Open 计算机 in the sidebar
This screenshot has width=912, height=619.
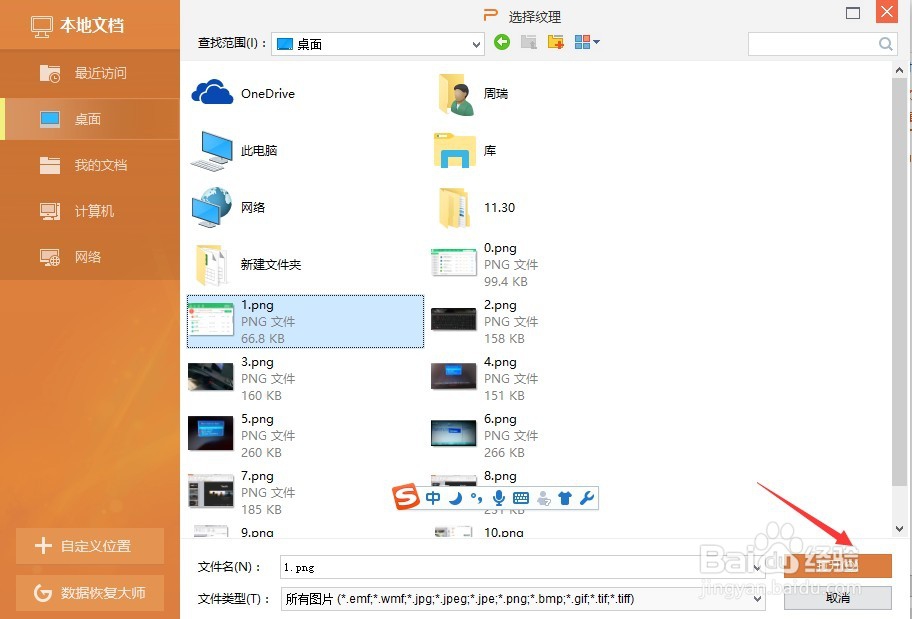click(90, 211)
